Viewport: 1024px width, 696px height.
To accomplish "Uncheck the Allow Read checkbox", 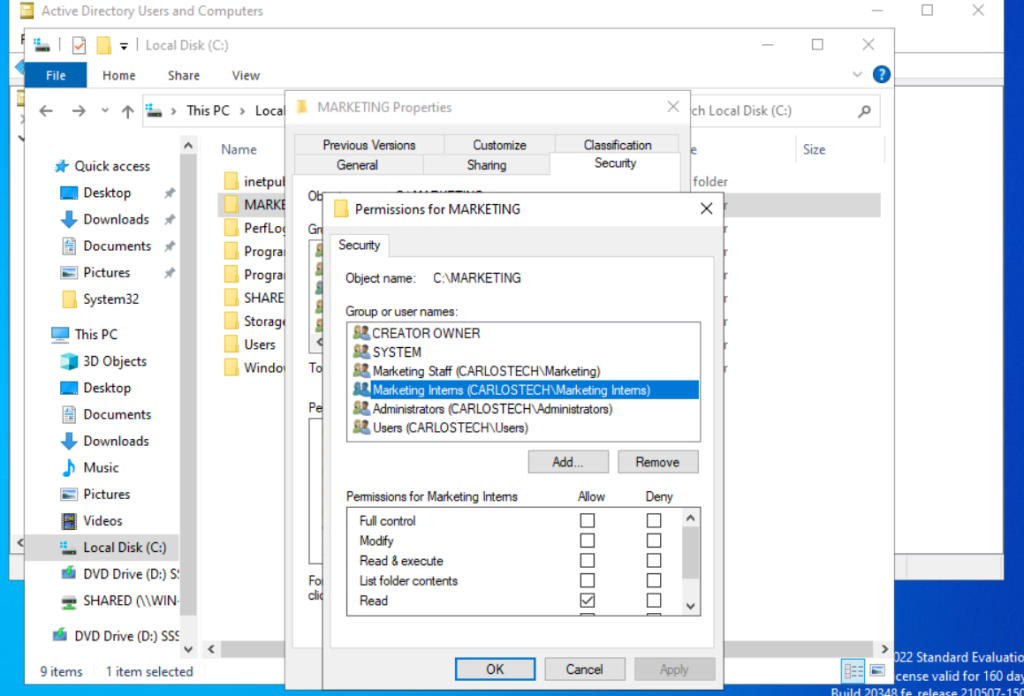I will (587, 601).
